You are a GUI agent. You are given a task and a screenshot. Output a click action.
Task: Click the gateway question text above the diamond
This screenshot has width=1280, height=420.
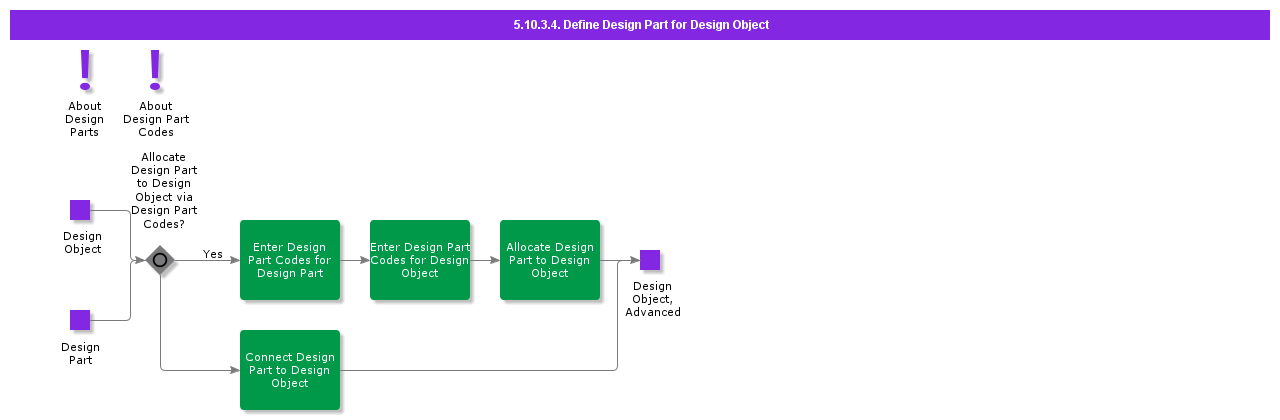pyautogui.click(x=164, y=191)
